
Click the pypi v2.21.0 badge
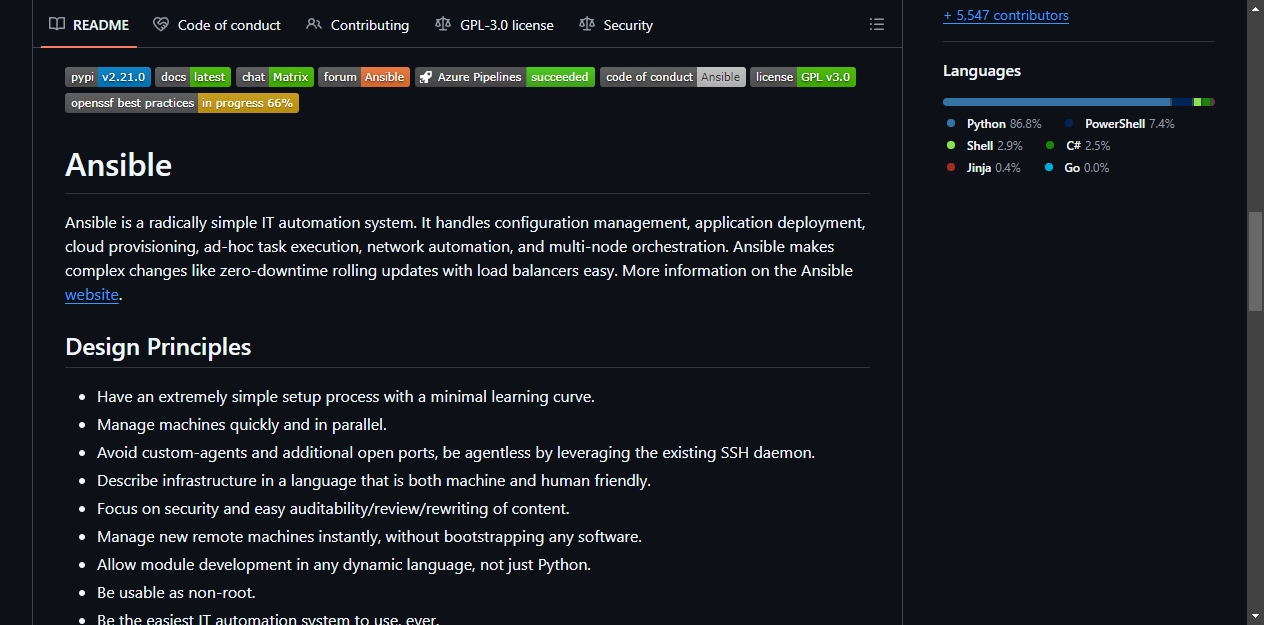[108, 77]
